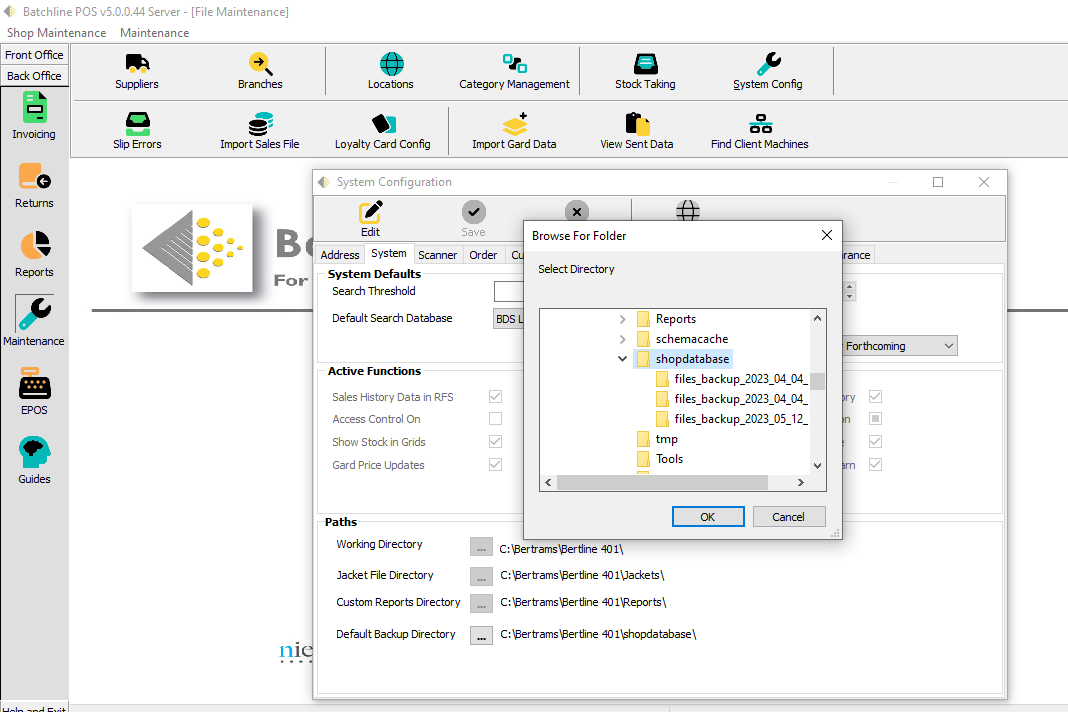This screenshot has width=1068, height=712.
Task: Click the greyed Save checkmark icon
Action: click(x=473, y=212)
